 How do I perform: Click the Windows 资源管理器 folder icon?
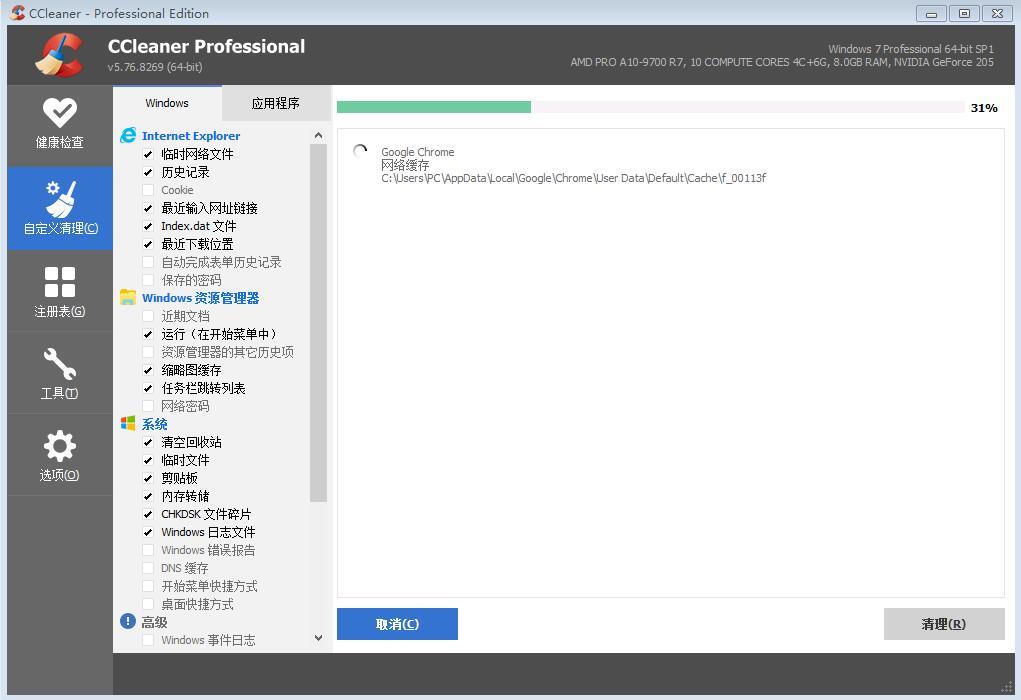click(x=128, y=298)
